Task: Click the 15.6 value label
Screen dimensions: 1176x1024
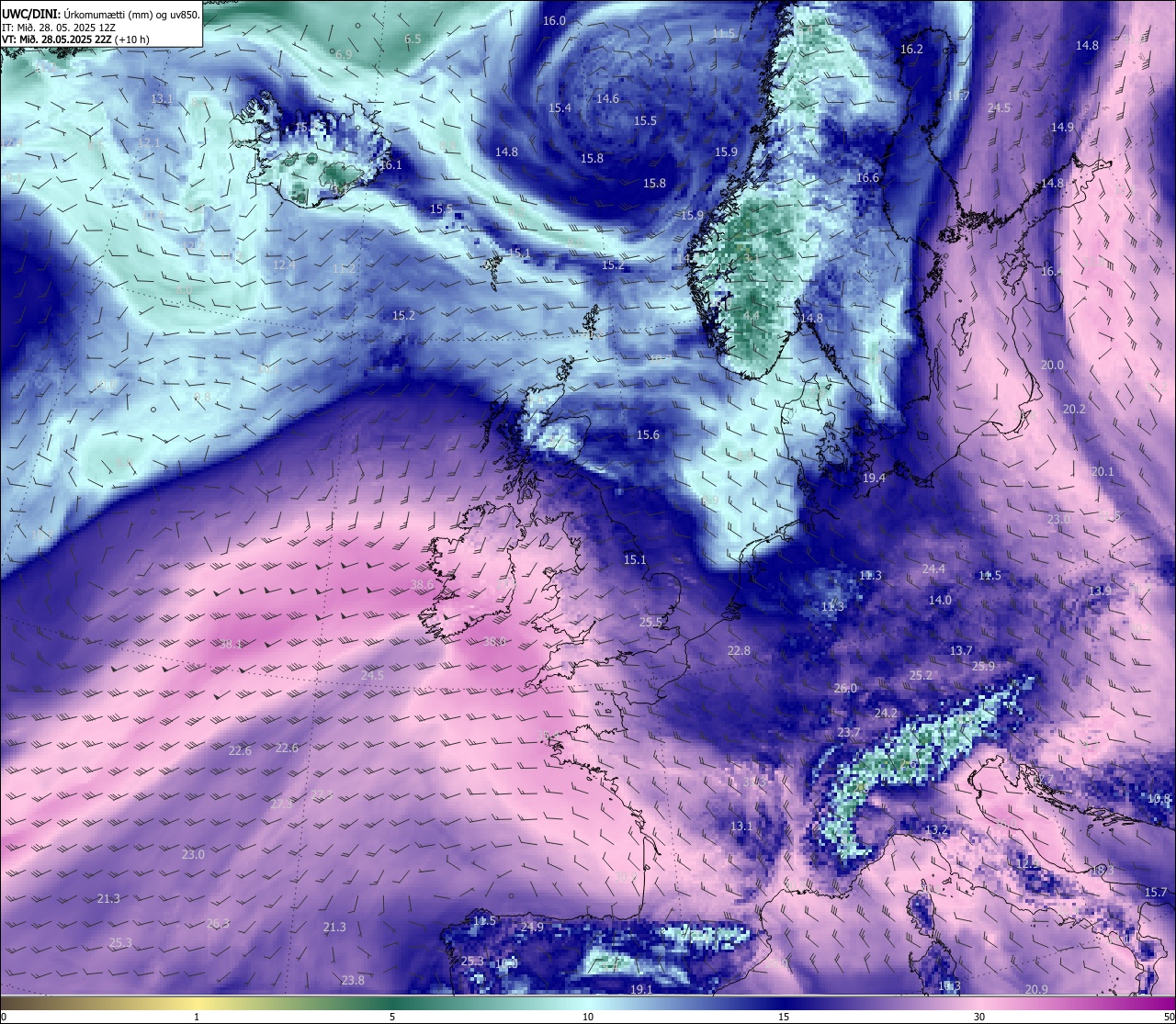Action: point(649,434)
